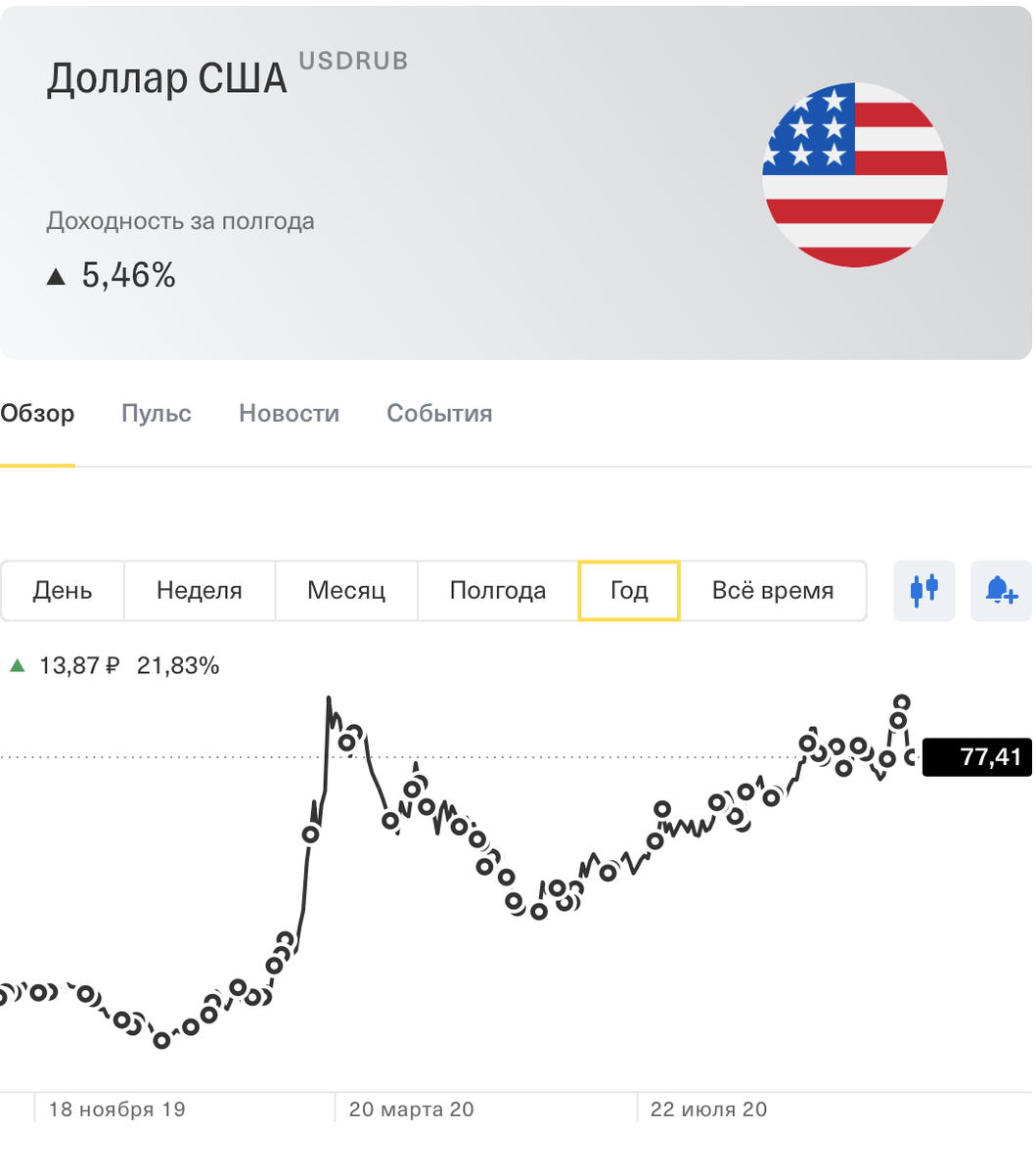Show chart for Всё время

tap(773, 591)
